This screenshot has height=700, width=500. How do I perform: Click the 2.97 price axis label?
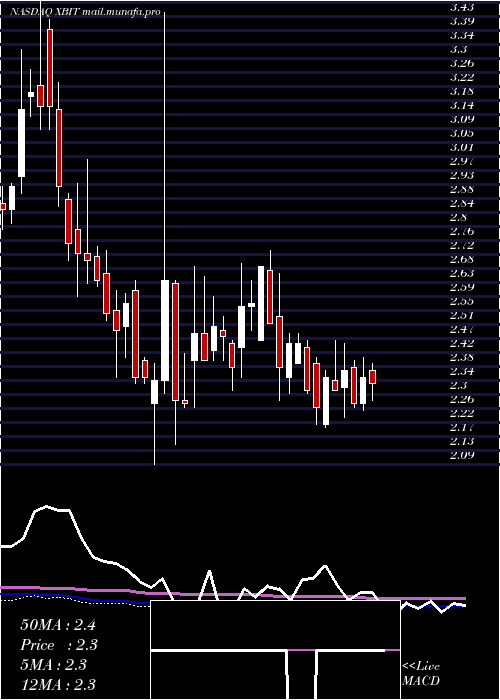[x=462, y=162]
